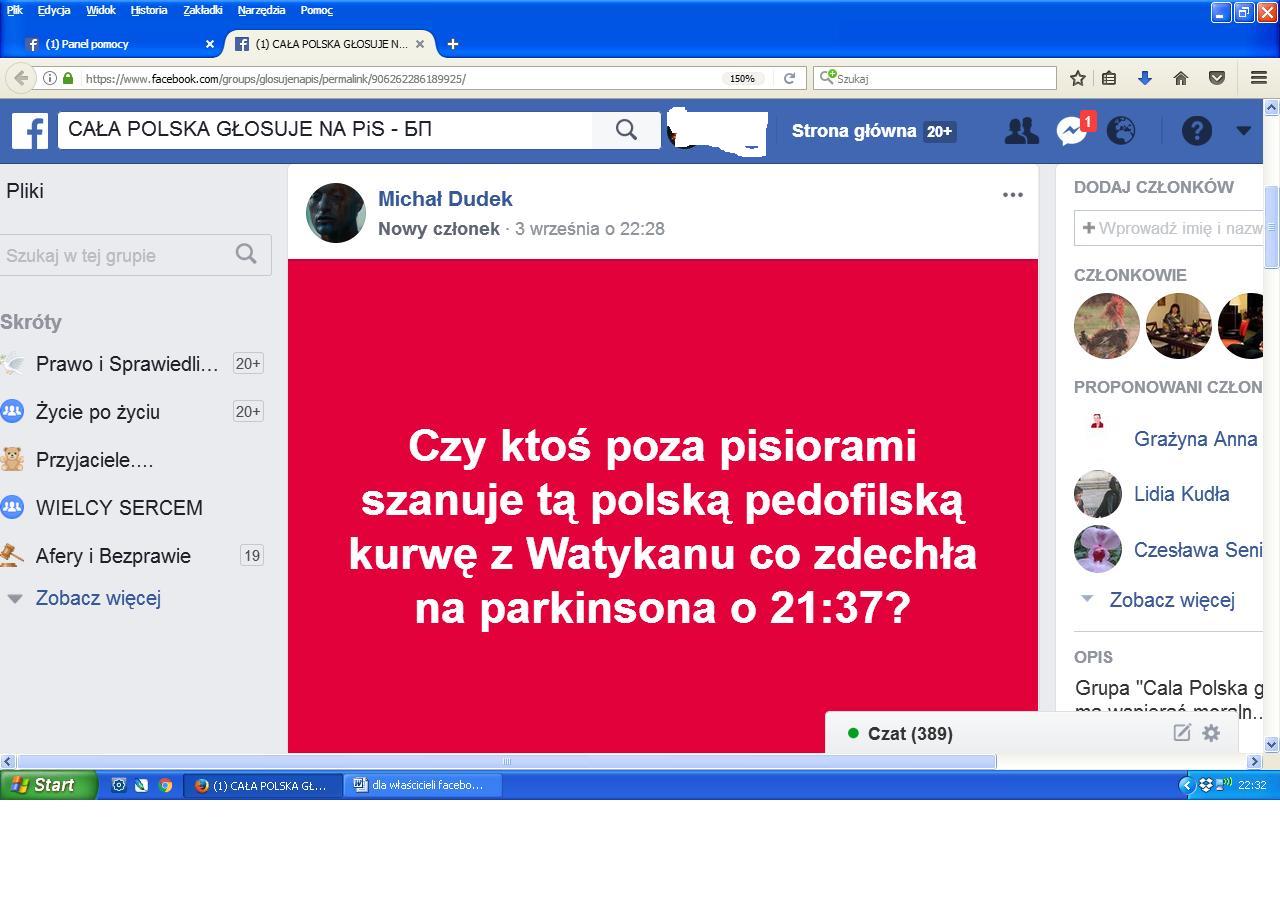Image resolution: width=1280 pixels, height=919 pixels.
Task: Expand the Facebook account dropdown arrow
Action: tap(1243, 131)
